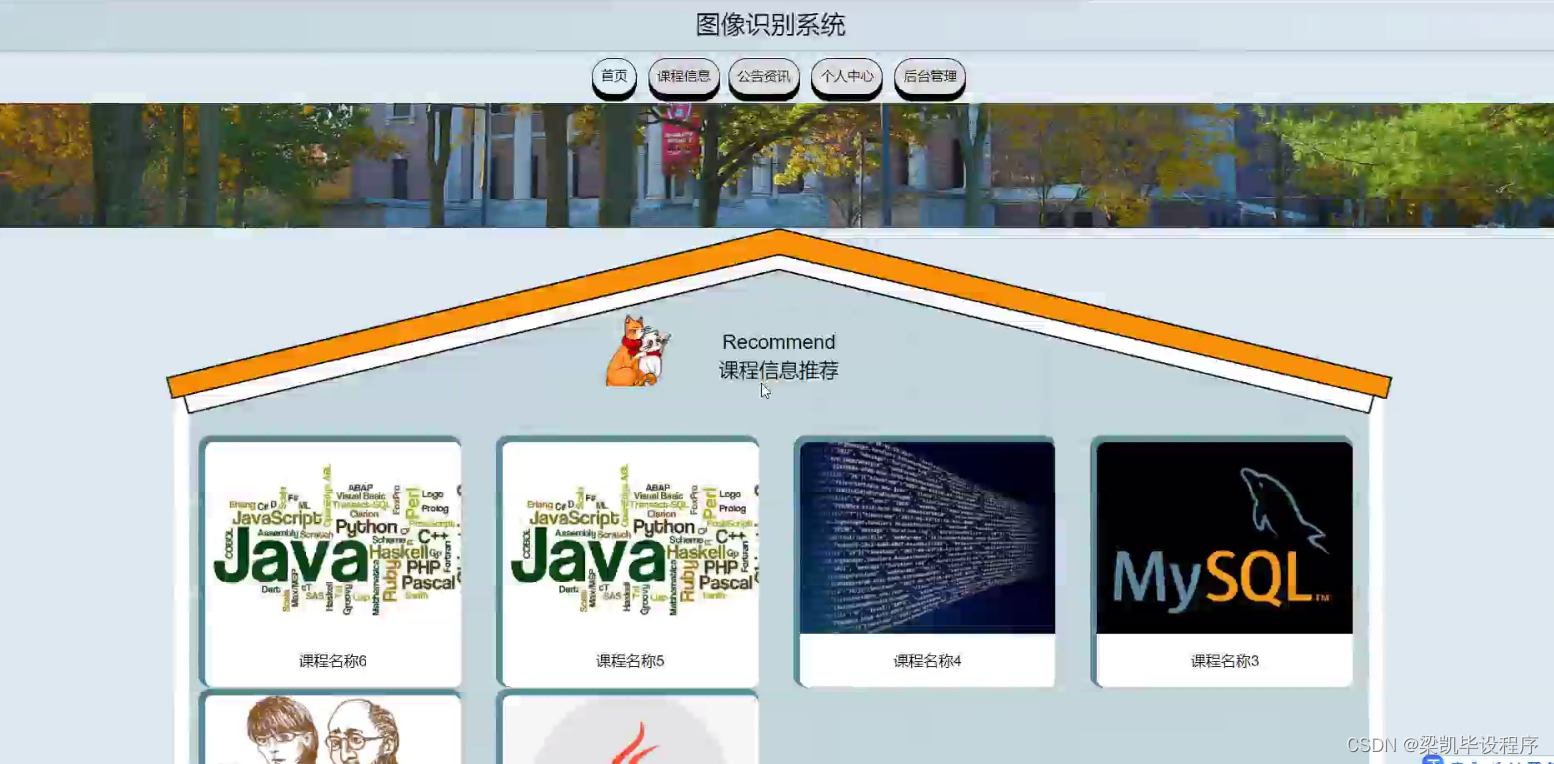
Task: Open the 首页 navigation button
Action: (x=613, y=76)
